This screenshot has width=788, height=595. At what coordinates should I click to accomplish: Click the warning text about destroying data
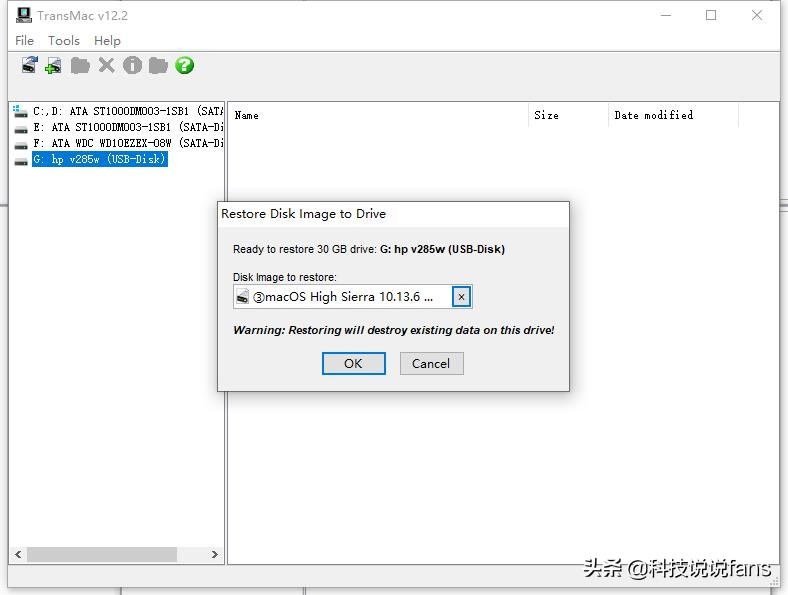(393, 330)
